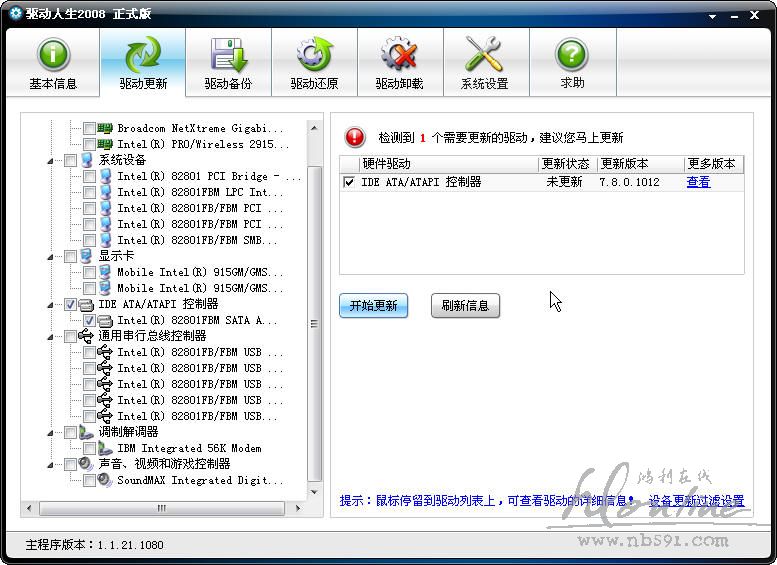Click the tree vertical scrollbar thumb
The height and width of the screenshot is (565, 777).
(314, 324)
